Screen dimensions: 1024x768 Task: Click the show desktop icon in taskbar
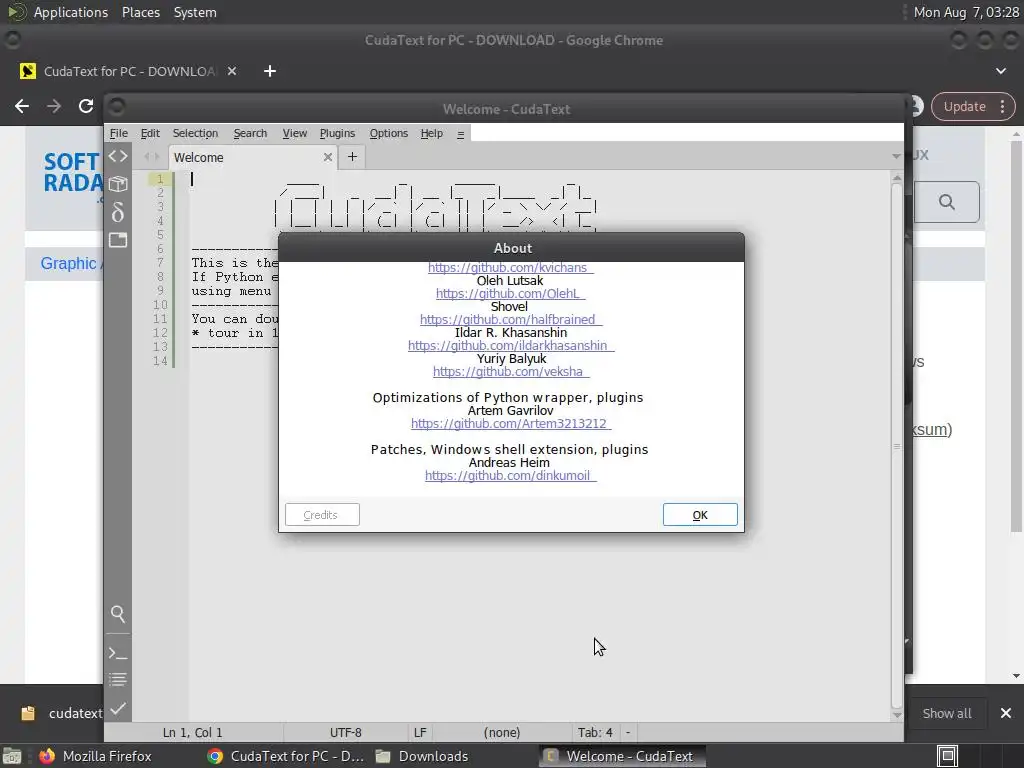pos(12,756)
